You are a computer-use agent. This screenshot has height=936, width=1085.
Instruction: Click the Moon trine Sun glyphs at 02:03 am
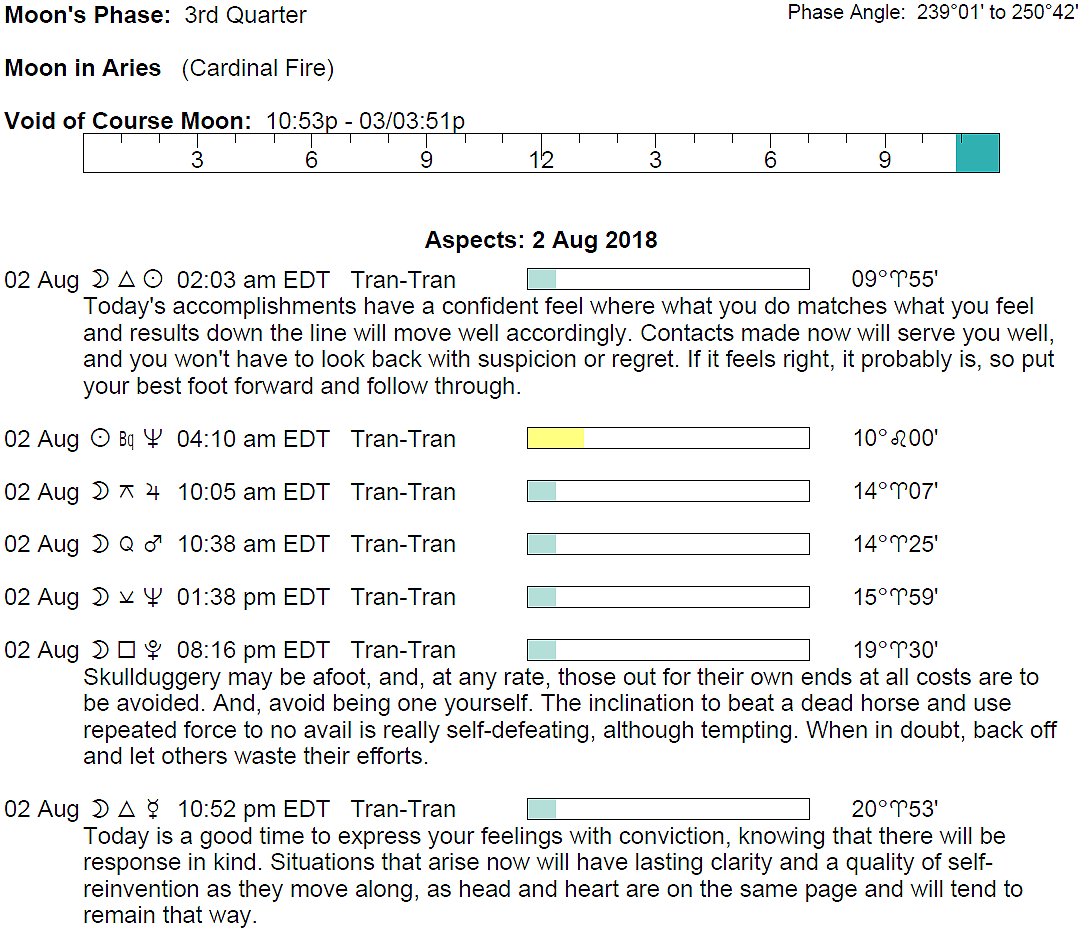coord(125,279)
